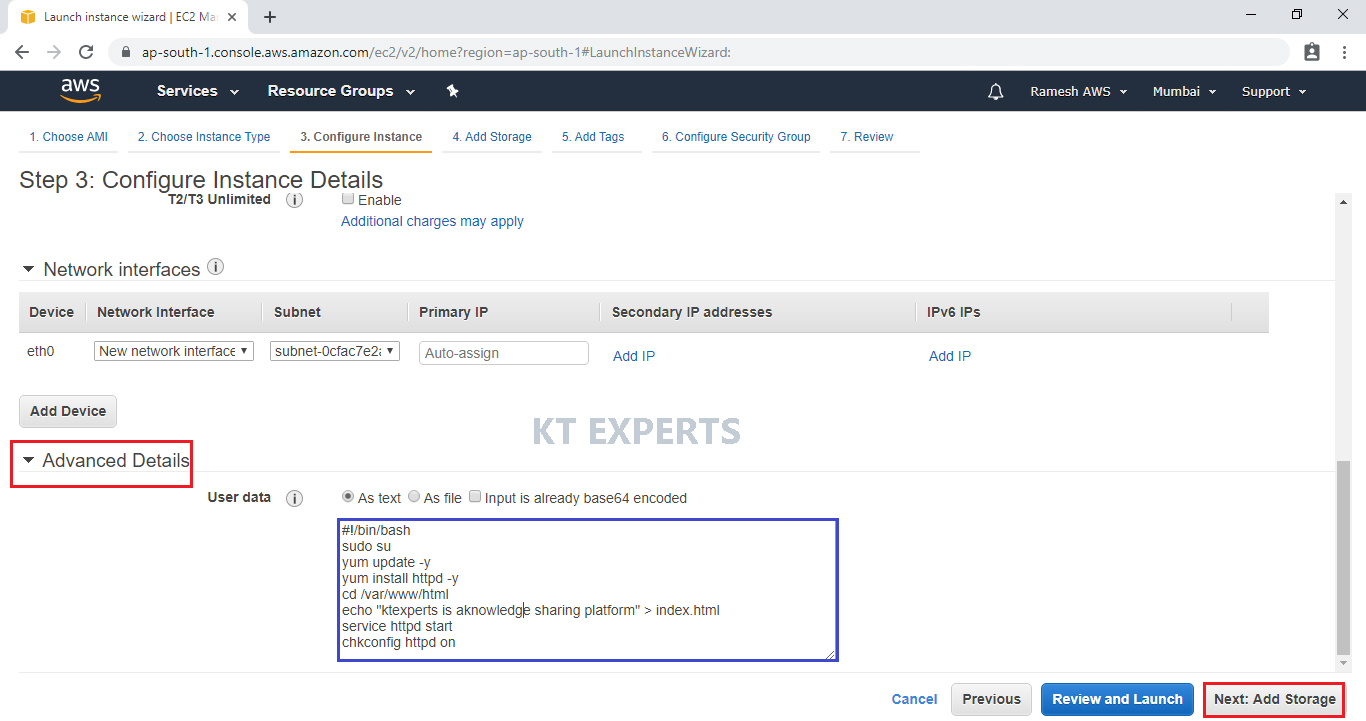The width and height of the screenshot is (1366, 721).
Task: Click the 'Next: Add Storage' button
Action: (1274, 699)
